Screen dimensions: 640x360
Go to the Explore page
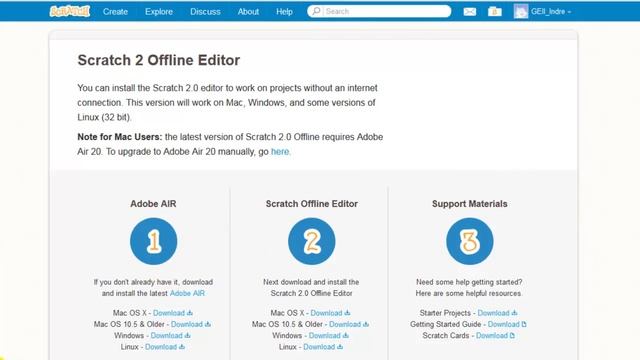[x=159, y=12]
